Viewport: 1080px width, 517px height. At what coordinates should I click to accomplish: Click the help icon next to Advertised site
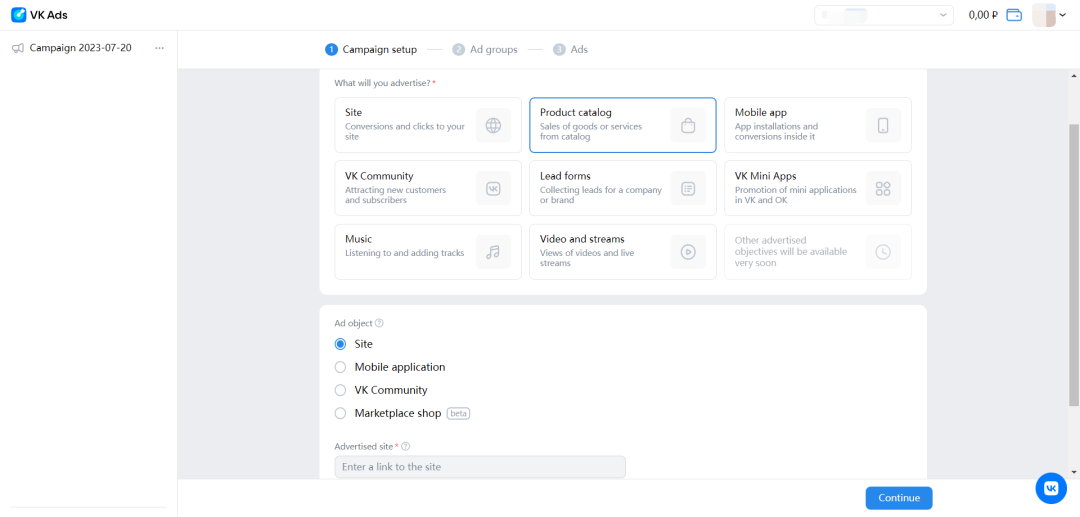point(406,447)
